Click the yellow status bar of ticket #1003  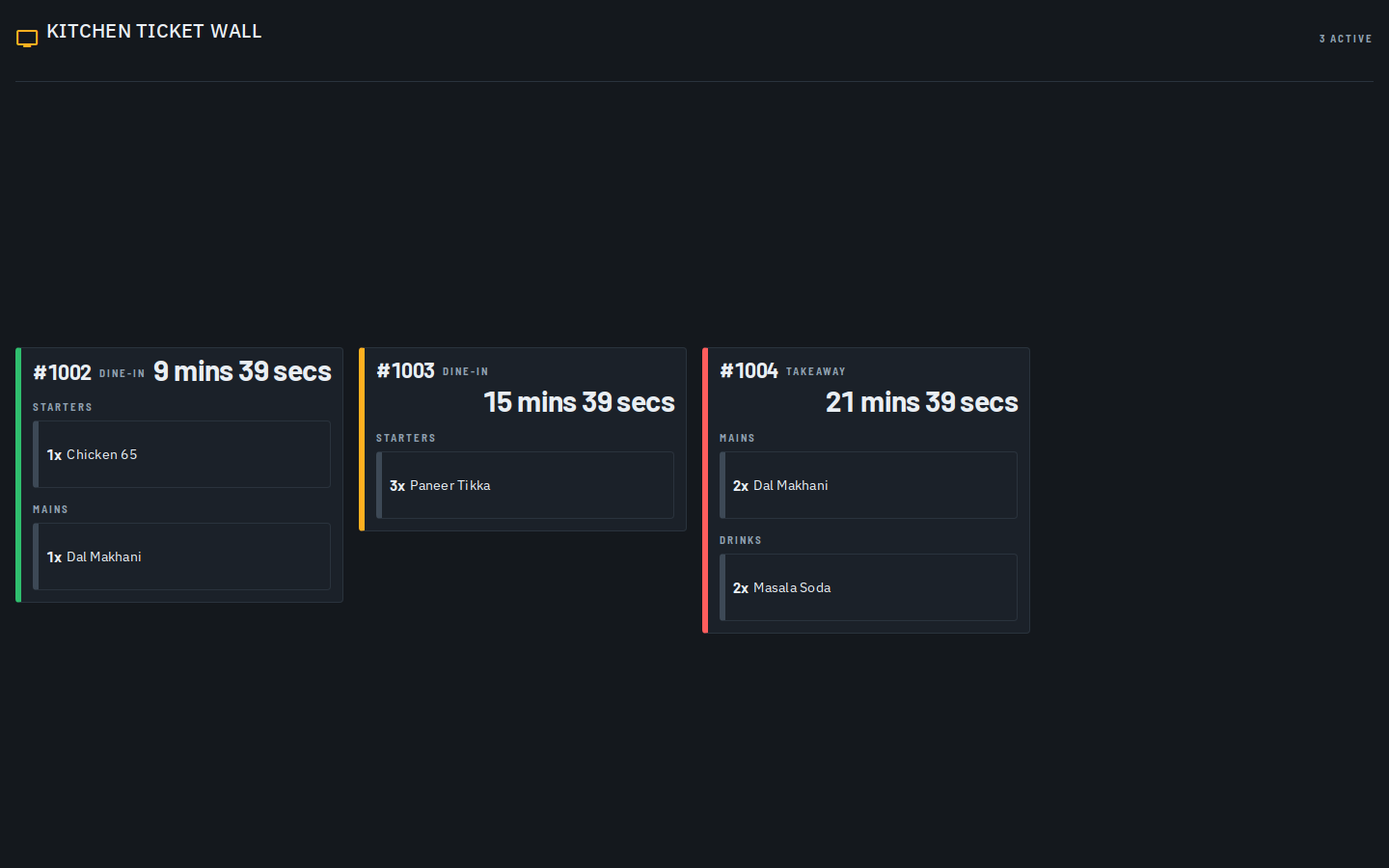(x=362, y=439)
